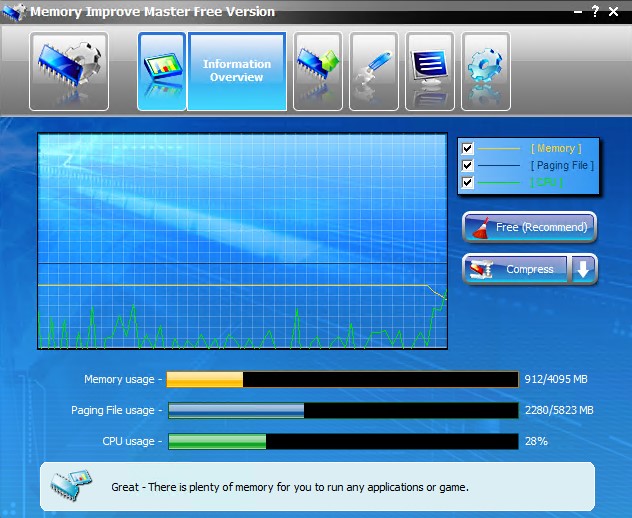Click the 'Great - There is plenty of memory' message
Viewport: 632px width, 518px height.
pyautogui.click(x=290, y=487)
